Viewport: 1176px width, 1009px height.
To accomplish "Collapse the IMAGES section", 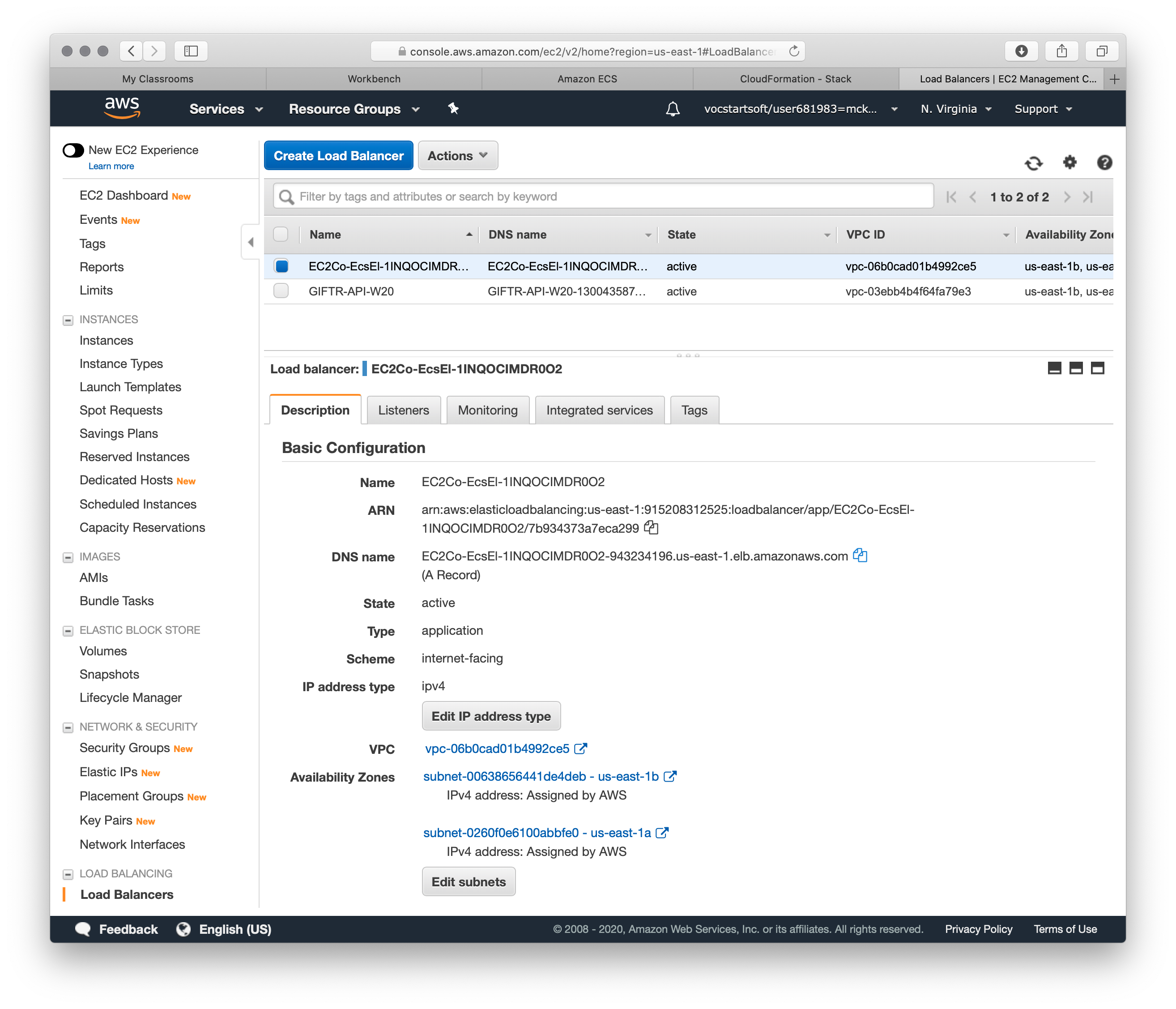I will click(x=68, y=557).
